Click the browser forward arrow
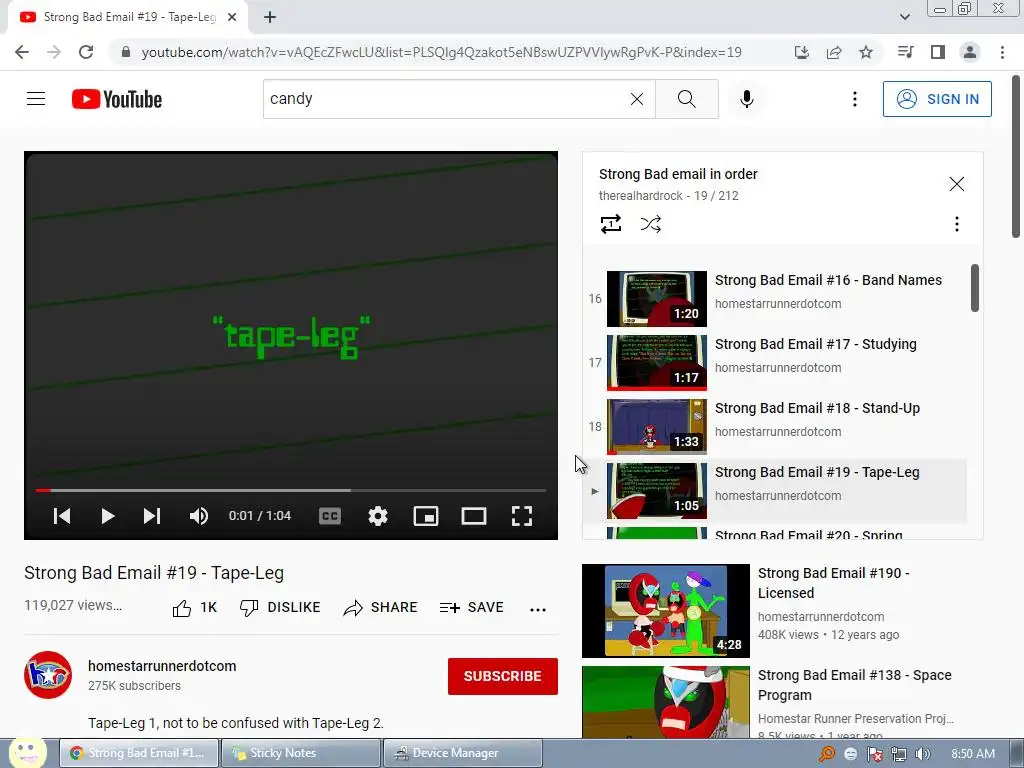The image size is (1024, 768). (54, 52)
